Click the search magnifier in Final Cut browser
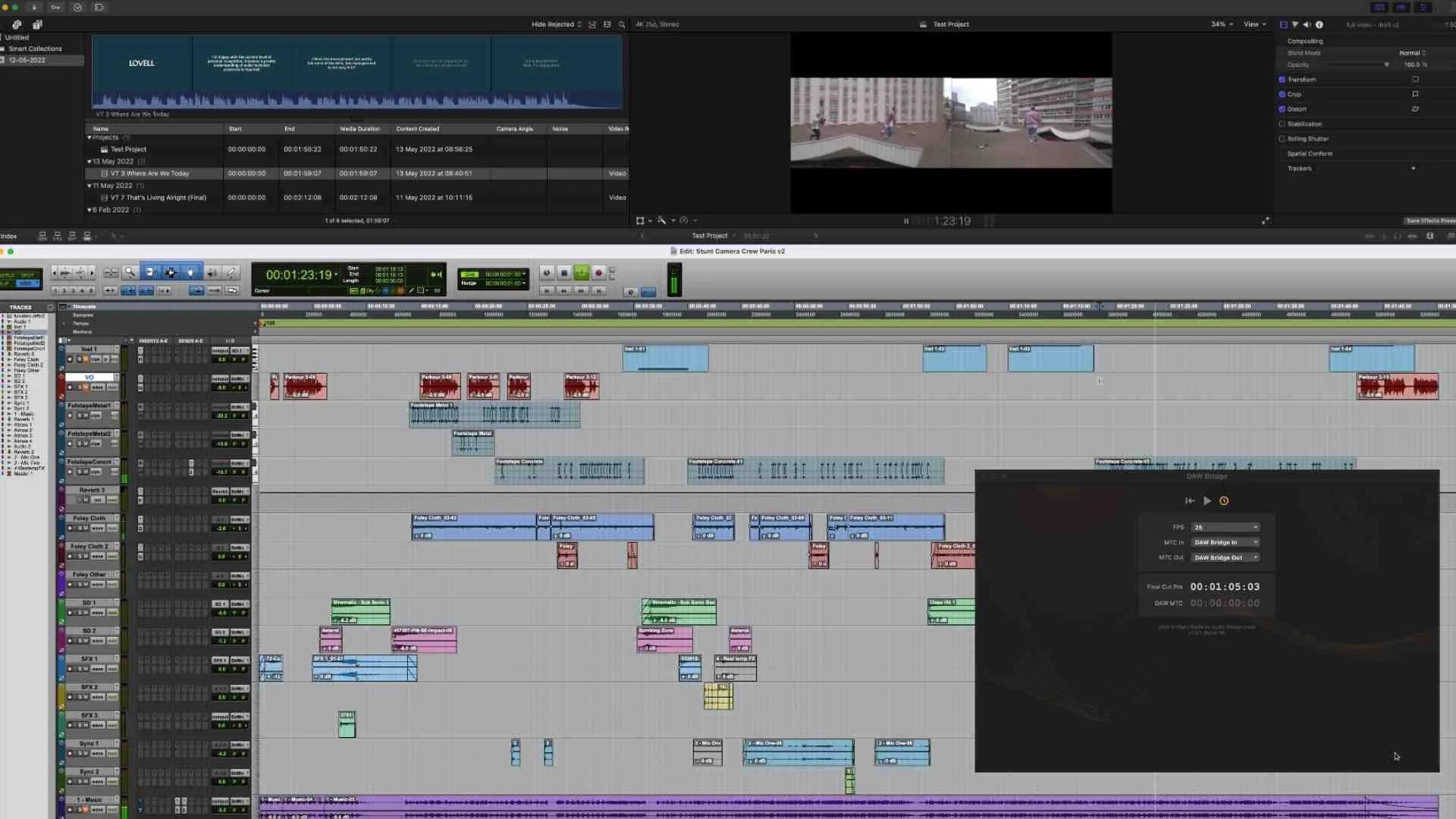This screenshot has height=819, width=1456. (x=622, y=24)
